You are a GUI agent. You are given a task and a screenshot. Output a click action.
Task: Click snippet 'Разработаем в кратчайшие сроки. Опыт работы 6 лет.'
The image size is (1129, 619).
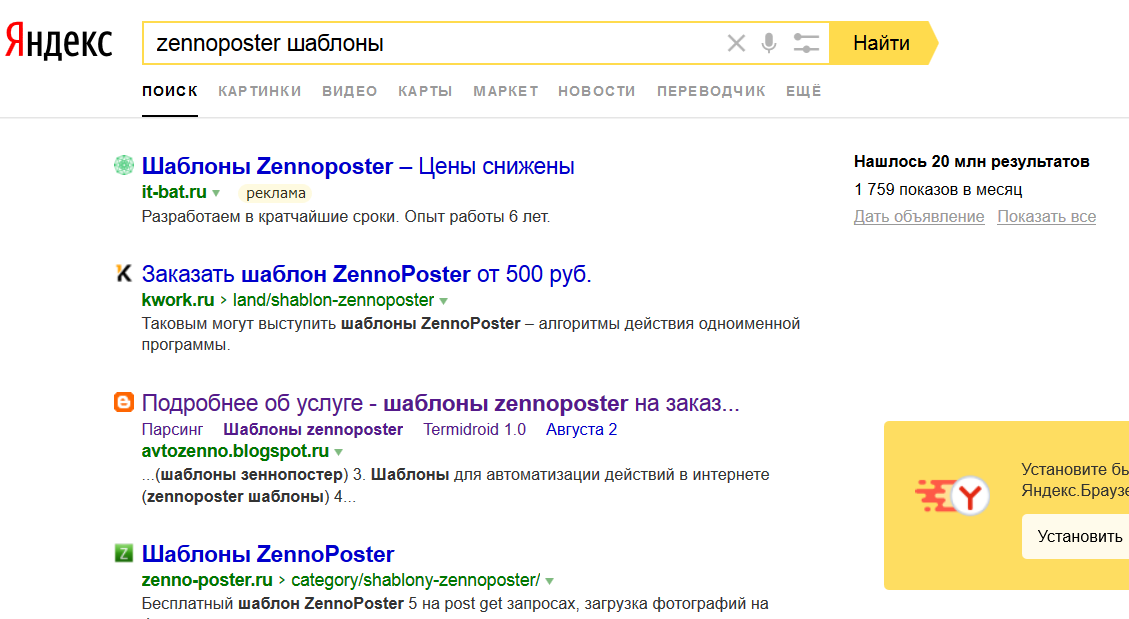click(x=346, y=217)
